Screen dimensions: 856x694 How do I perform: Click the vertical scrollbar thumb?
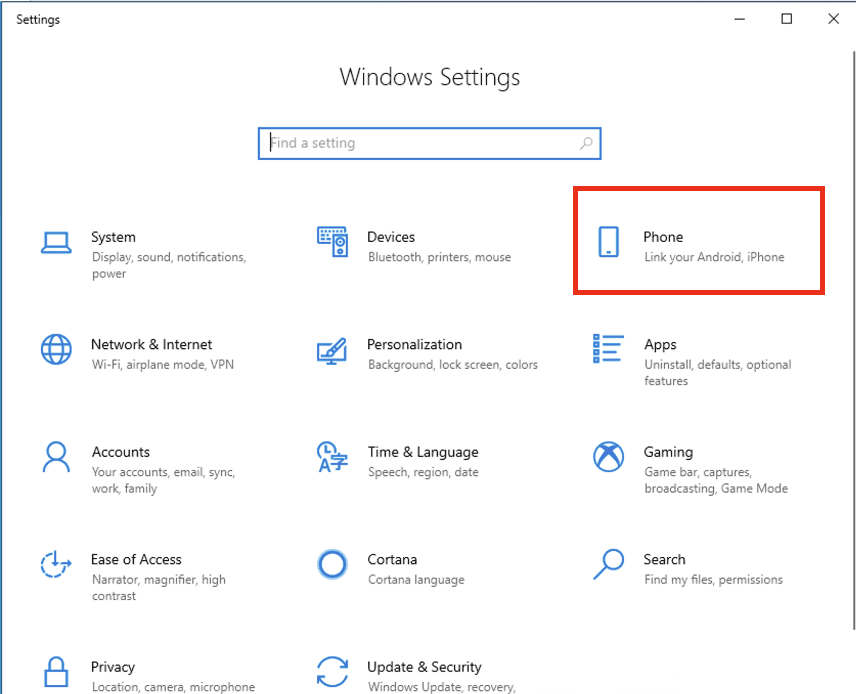853,340
